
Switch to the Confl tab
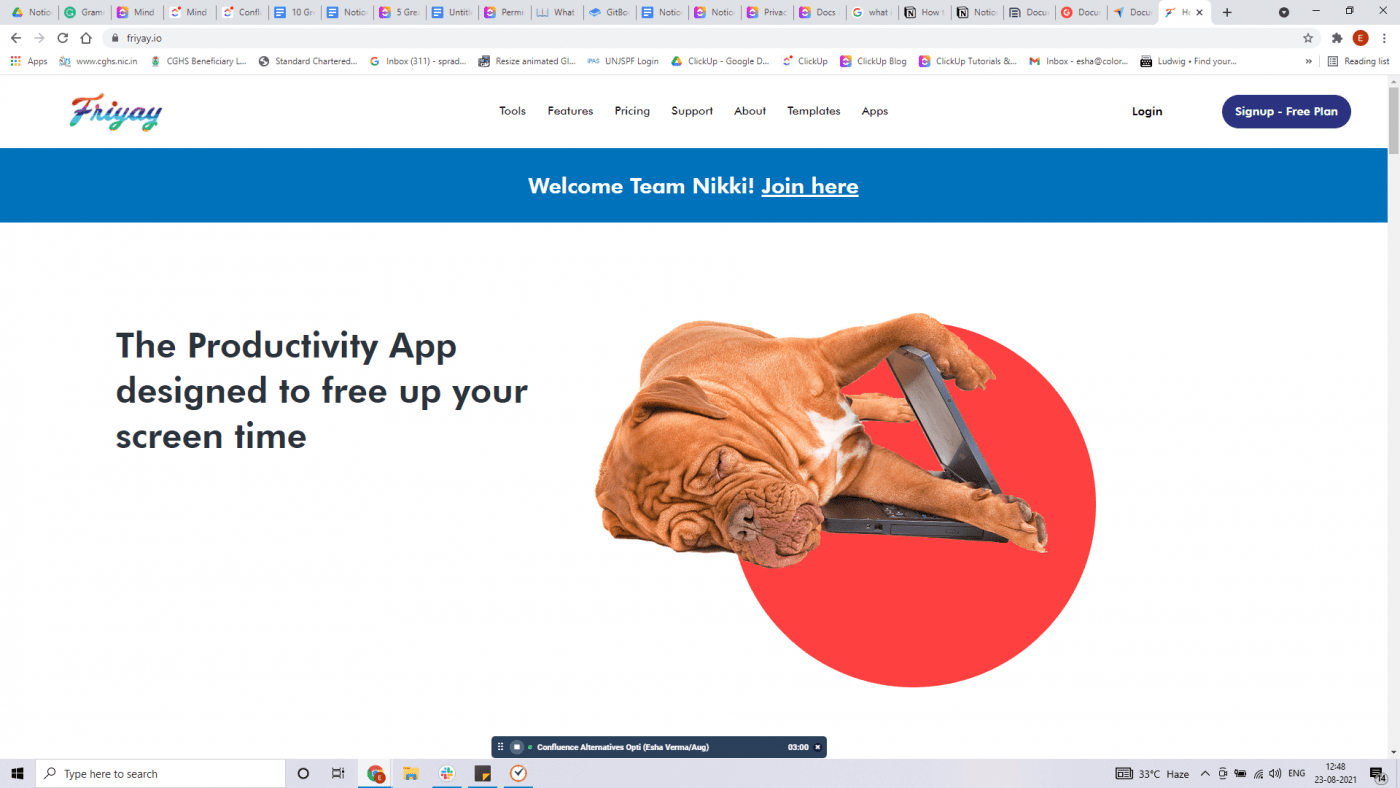point(242,13)
